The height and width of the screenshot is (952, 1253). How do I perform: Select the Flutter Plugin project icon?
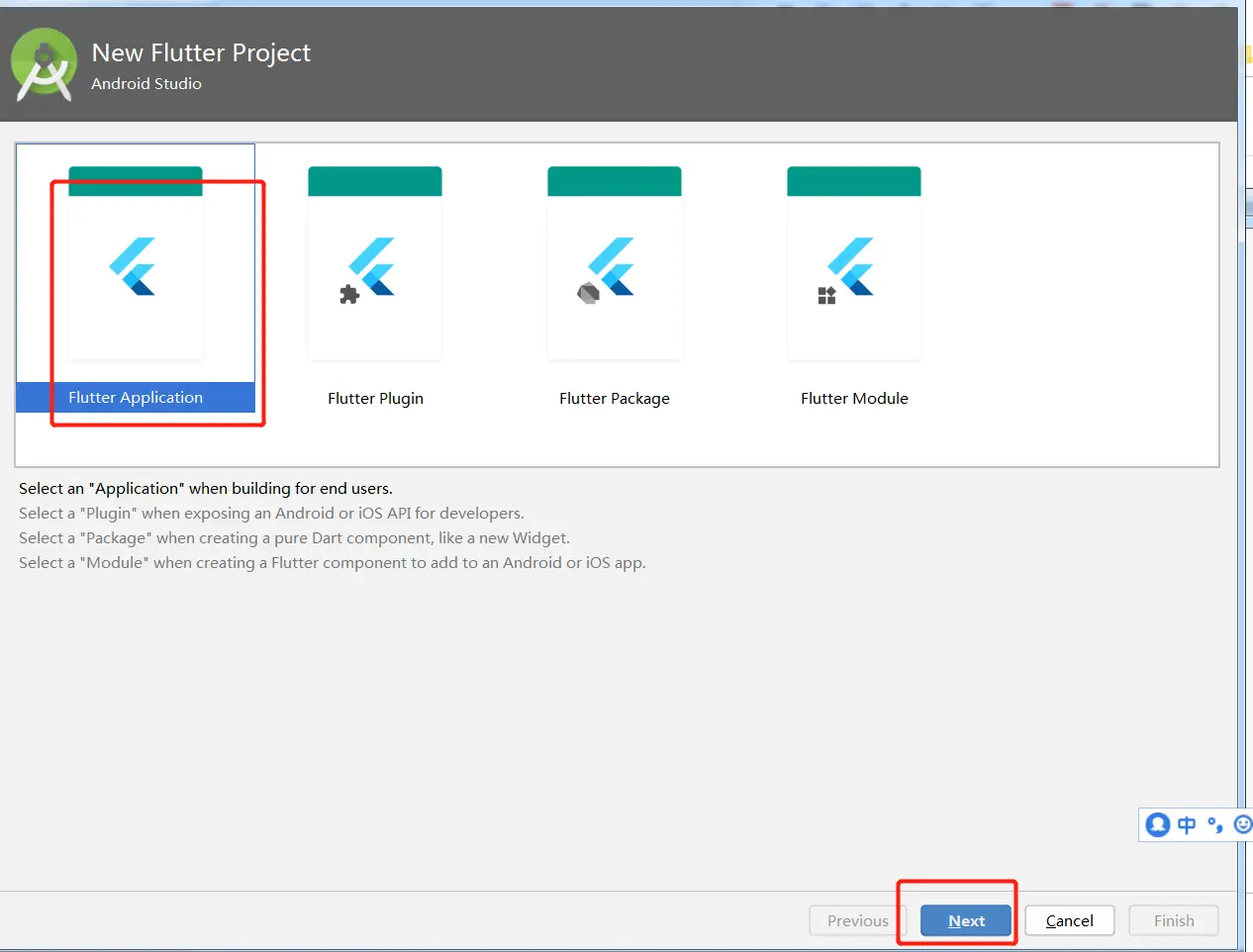click(375, 263)
